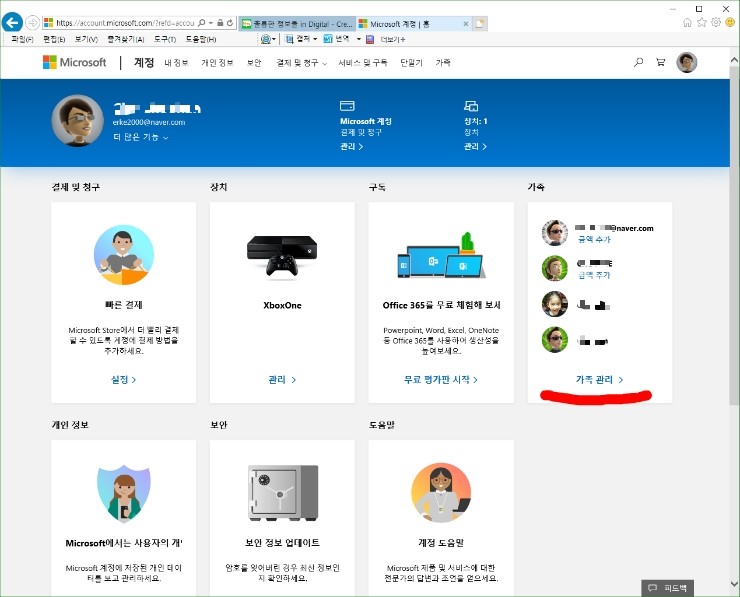
Task: Click the account avatar in header
Action: [x=687, y=62]
